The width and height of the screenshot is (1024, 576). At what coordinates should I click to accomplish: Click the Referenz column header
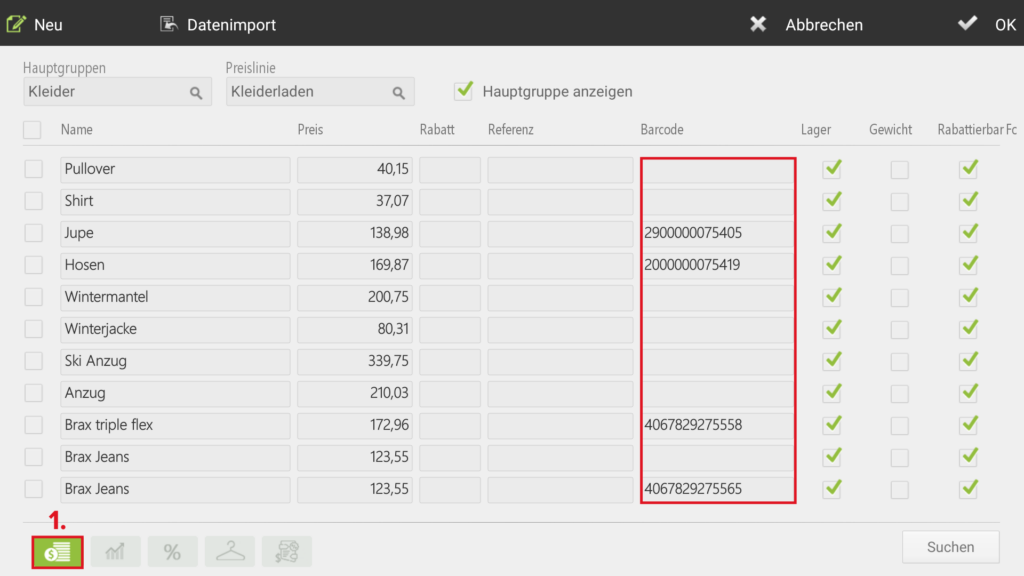pyautogui.click(x=511, y=129)
